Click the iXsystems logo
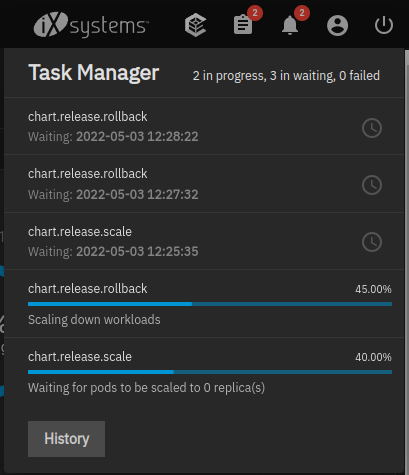The image size is (409, 475). (x=91, y=25)
